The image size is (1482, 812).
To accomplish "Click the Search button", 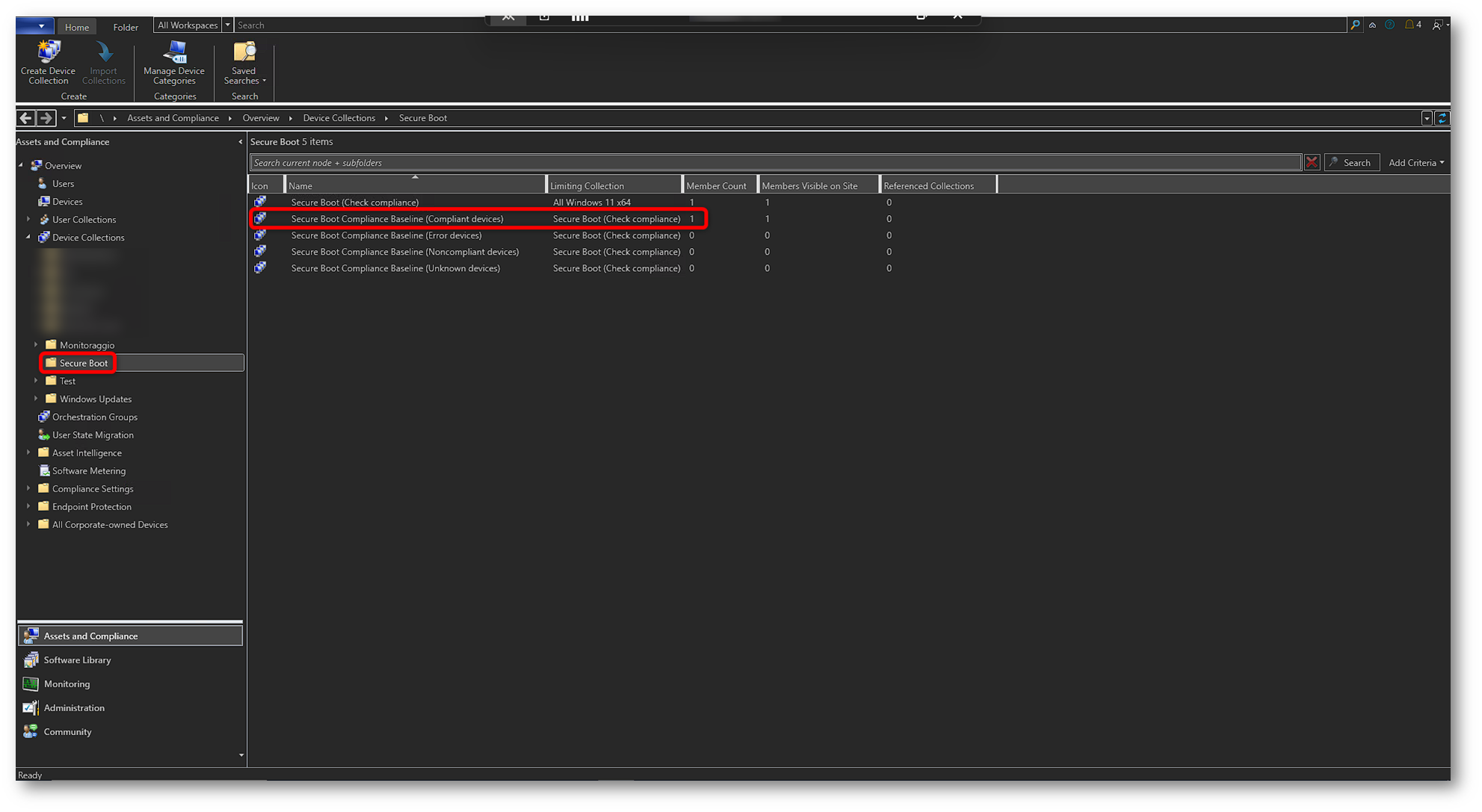I will [1351, 163].
